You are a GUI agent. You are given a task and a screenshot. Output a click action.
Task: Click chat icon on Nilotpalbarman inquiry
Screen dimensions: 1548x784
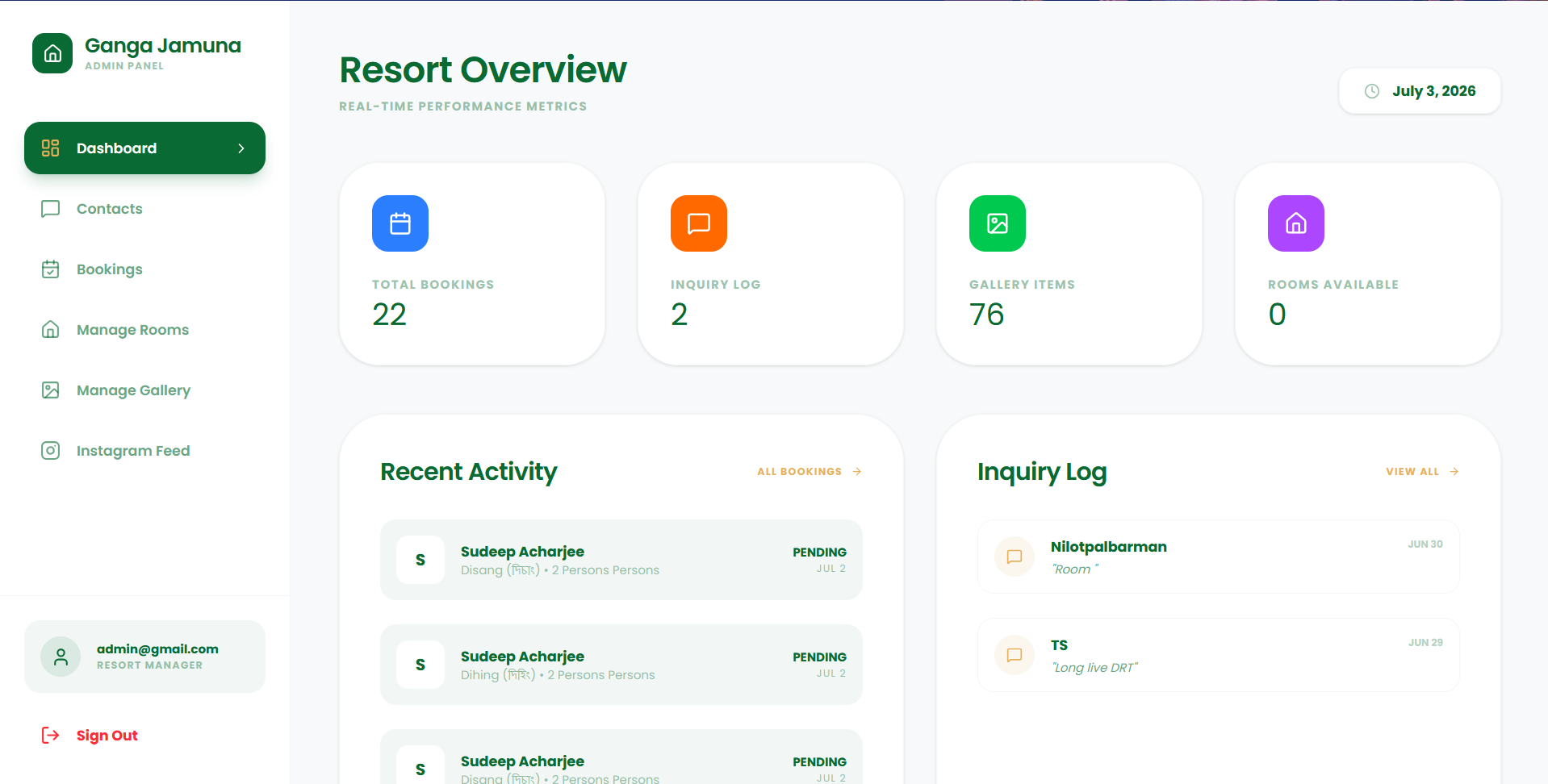pyautogui.click(x=1015, y=557)
